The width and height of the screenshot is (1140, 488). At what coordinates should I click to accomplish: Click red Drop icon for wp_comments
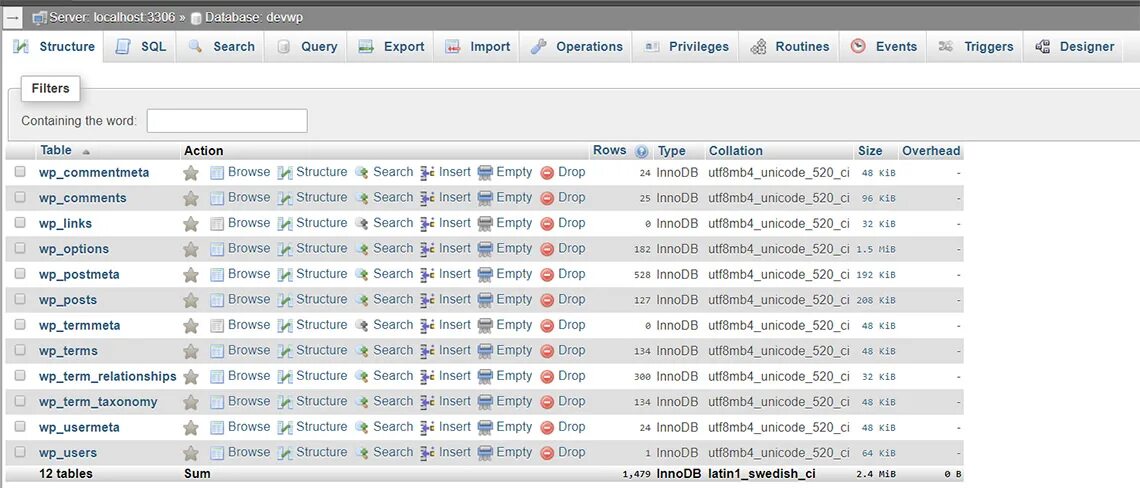pyautogui.click(x=547, y=198)
